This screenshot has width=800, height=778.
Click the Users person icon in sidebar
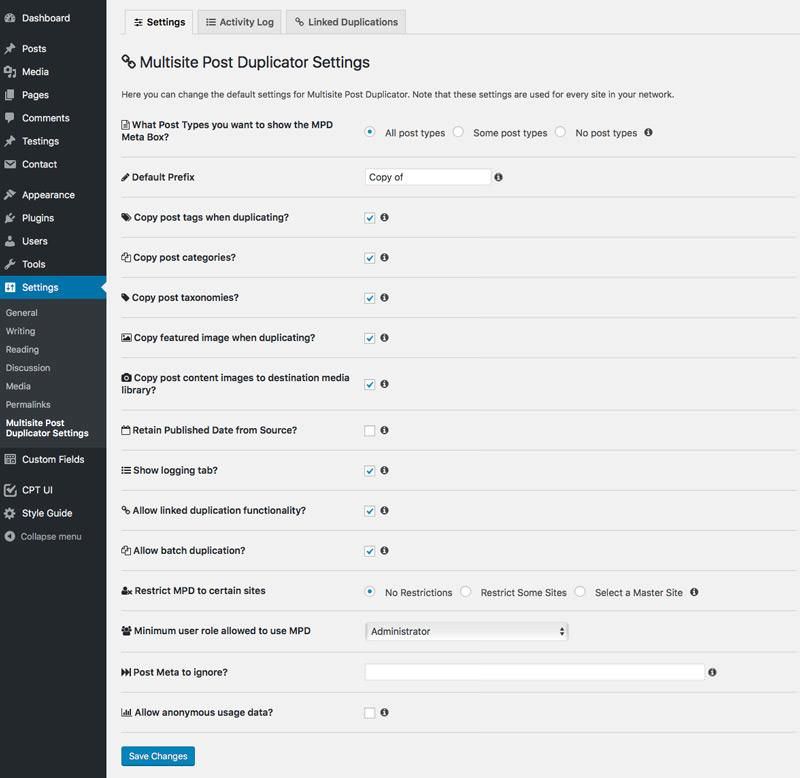10,241
